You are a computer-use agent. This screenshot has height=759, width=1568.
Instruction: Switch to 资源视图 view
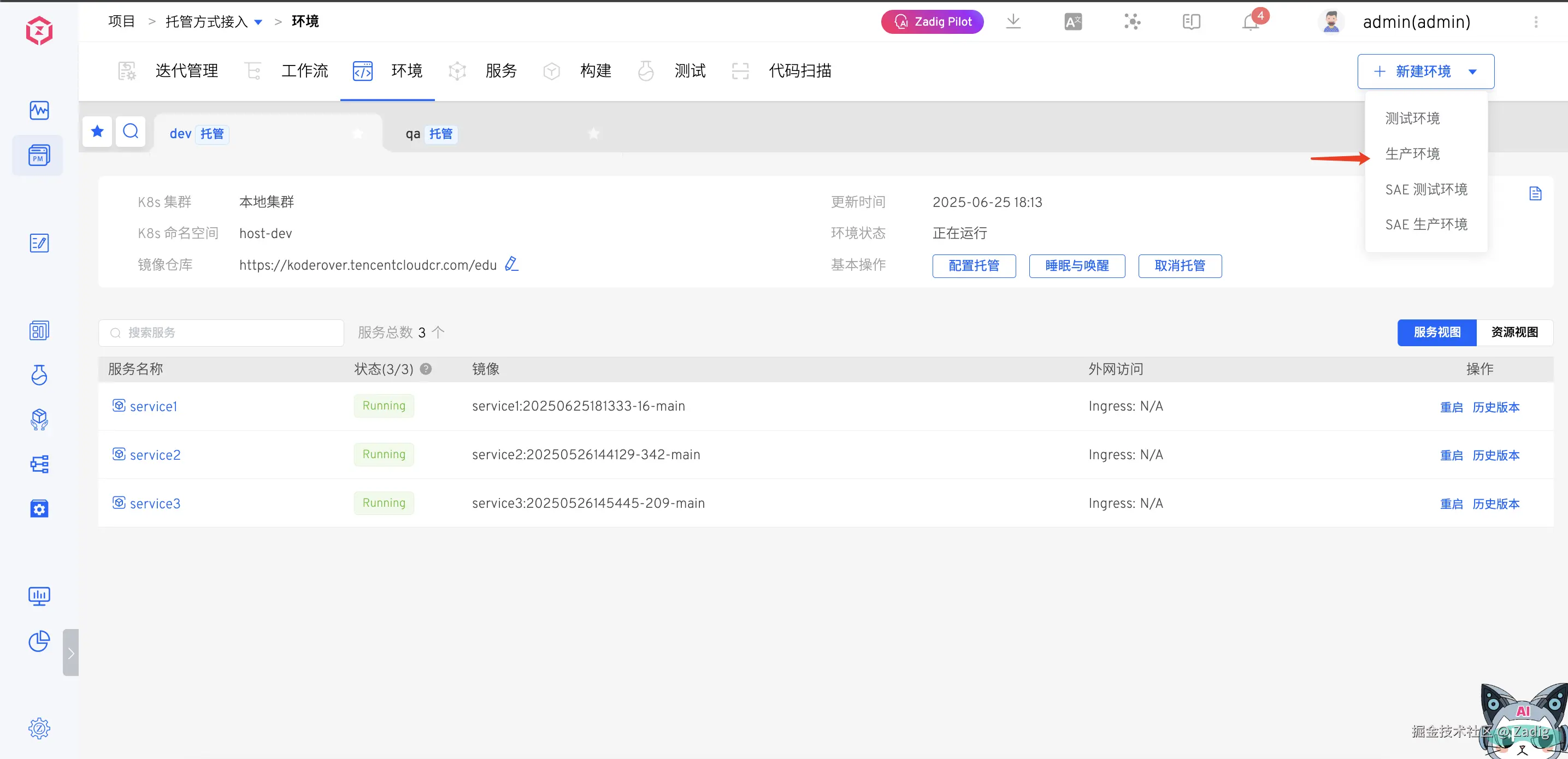pyautogui.click(x=1514, y=332)
